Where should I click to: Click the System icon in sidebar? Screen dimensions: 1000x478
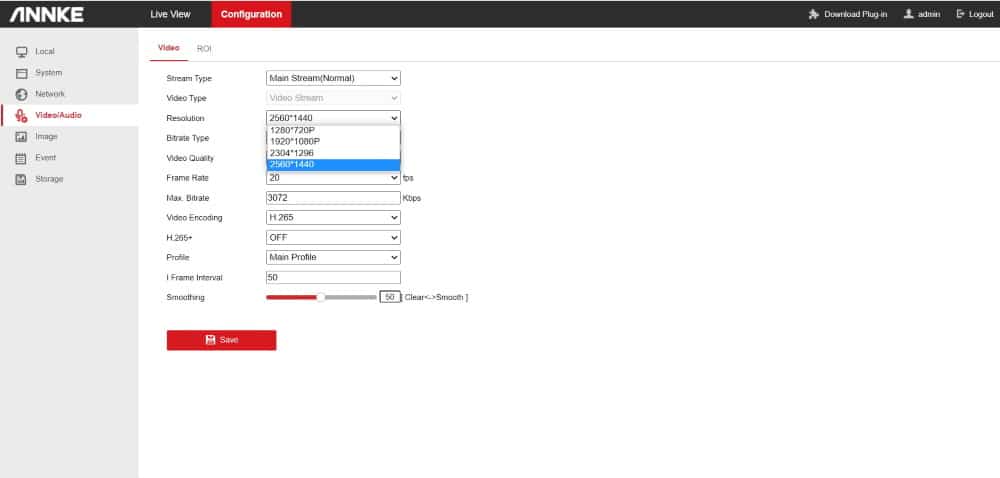coord(21,73)
